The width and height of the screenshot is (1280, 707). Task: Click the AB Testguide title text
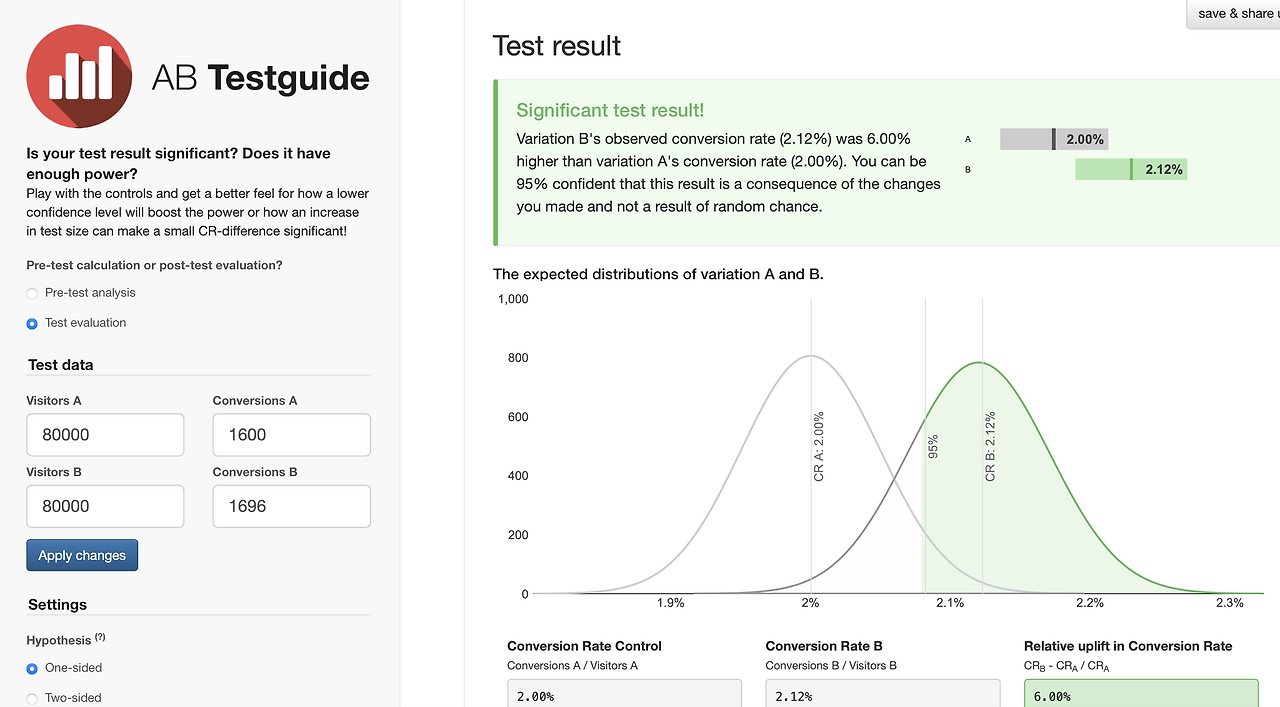[x=260, y=78]
